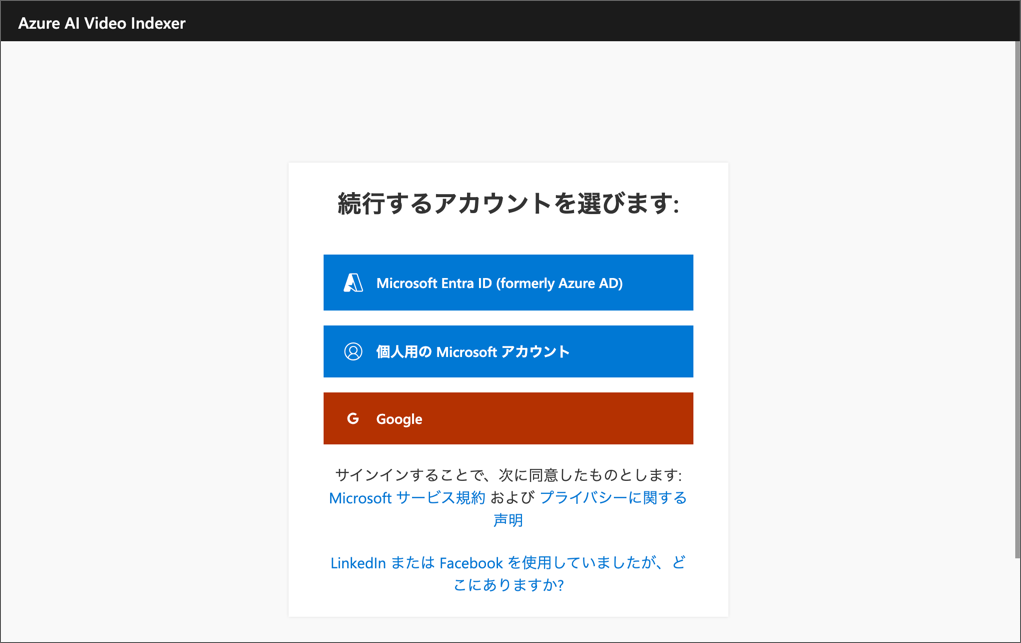
Task: Sign in with Microsoft Entra ID (formerly Azure AD)
Action: (508, 283)
